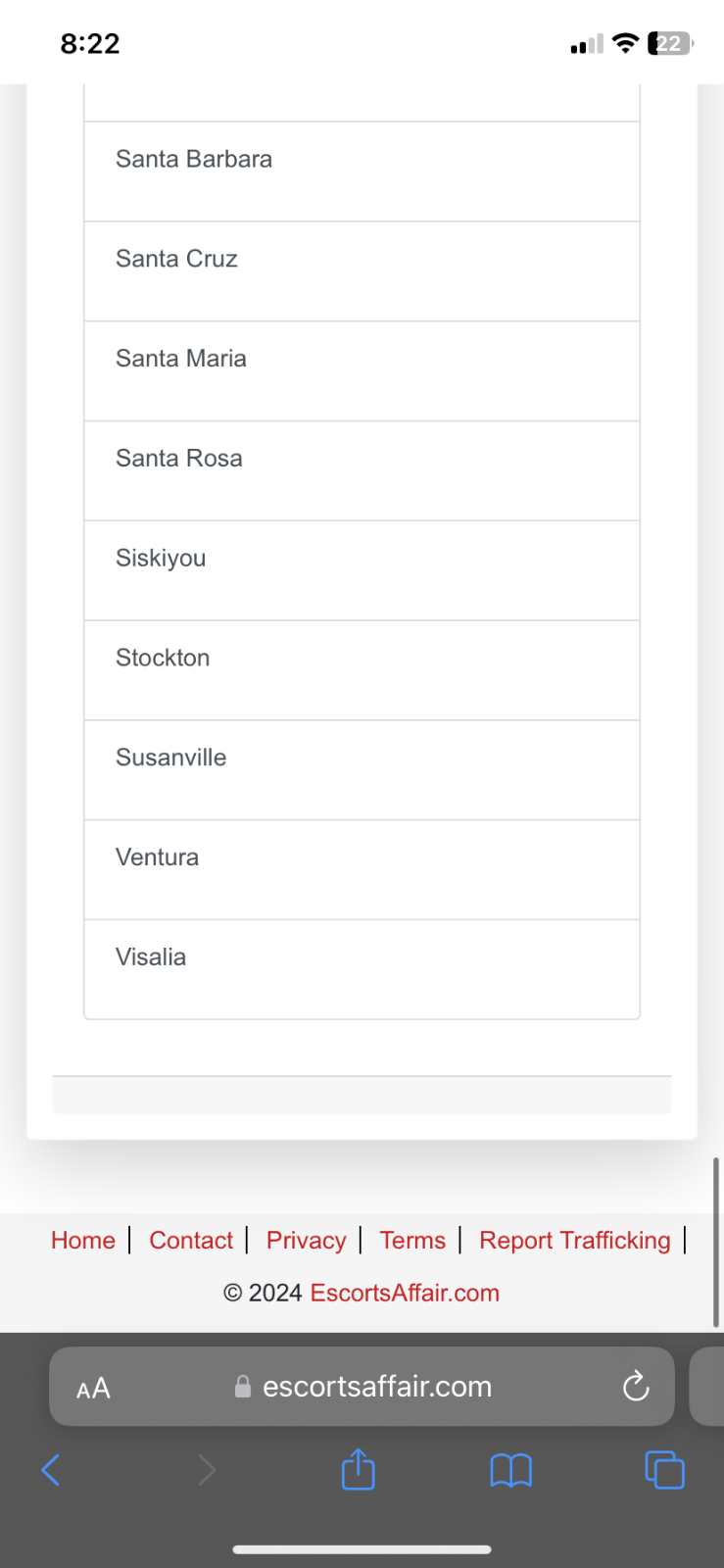Go to Home footer link
The width and height of the screenshot is (724, 1568).
(83, 1240)
